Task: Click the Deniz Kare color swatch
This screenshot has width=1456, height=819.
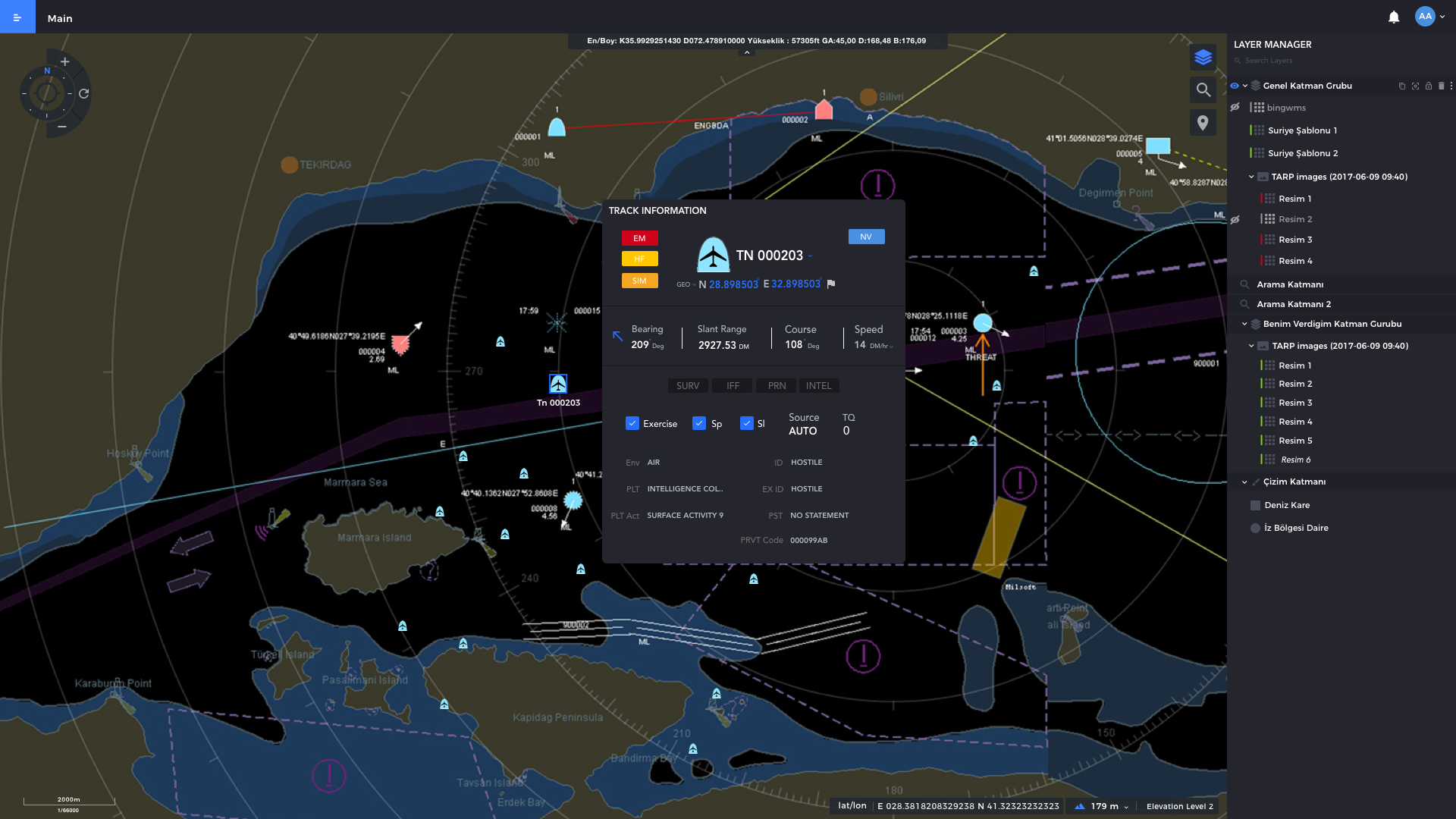Action: point(1255,505)
